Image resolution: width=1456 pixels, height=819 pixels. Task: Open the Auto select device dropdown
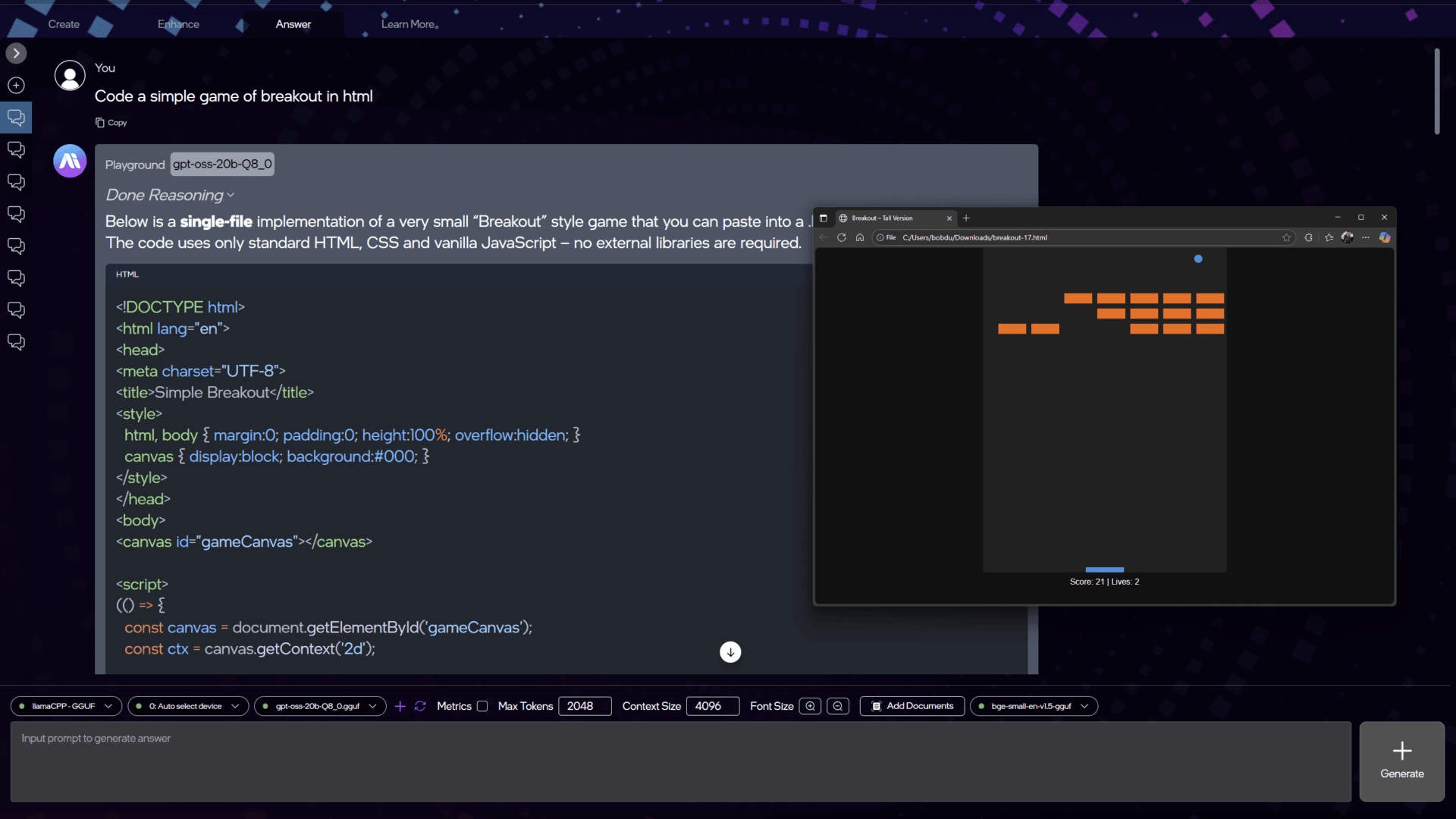tap(188, 706)
